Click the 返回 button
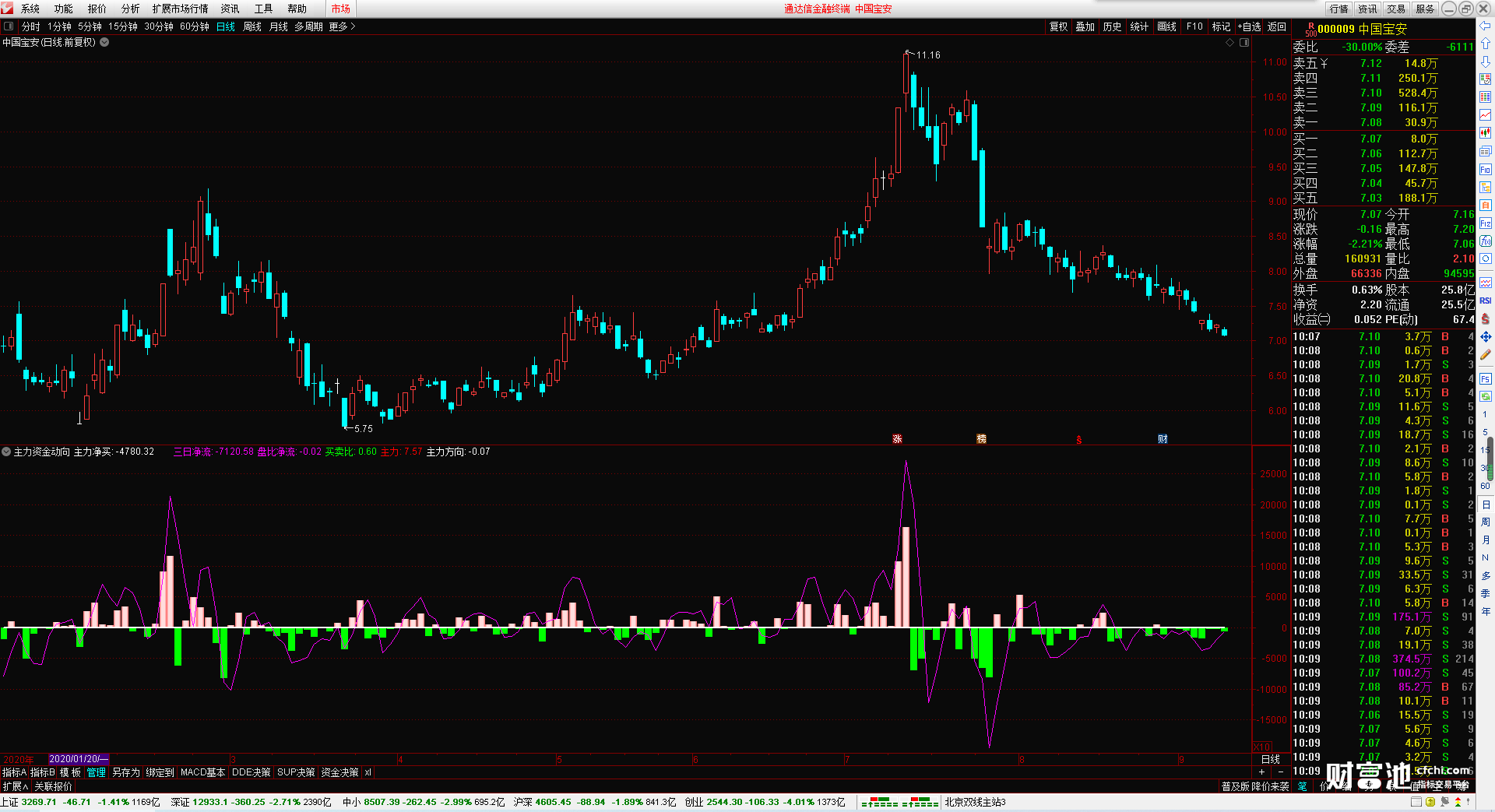Viewport: 1495px width, 812px height. (x=1277, y=26)
